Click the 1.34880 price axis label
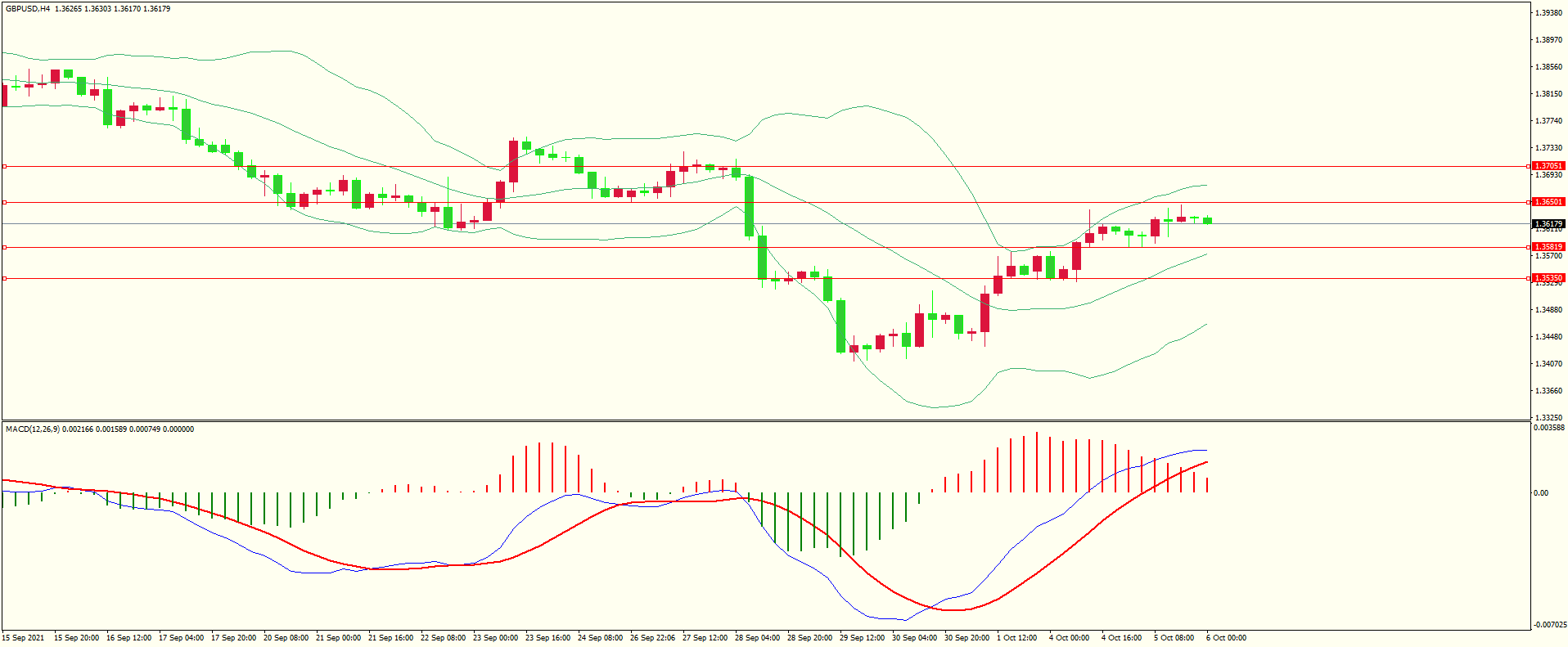 point(1549,310)
